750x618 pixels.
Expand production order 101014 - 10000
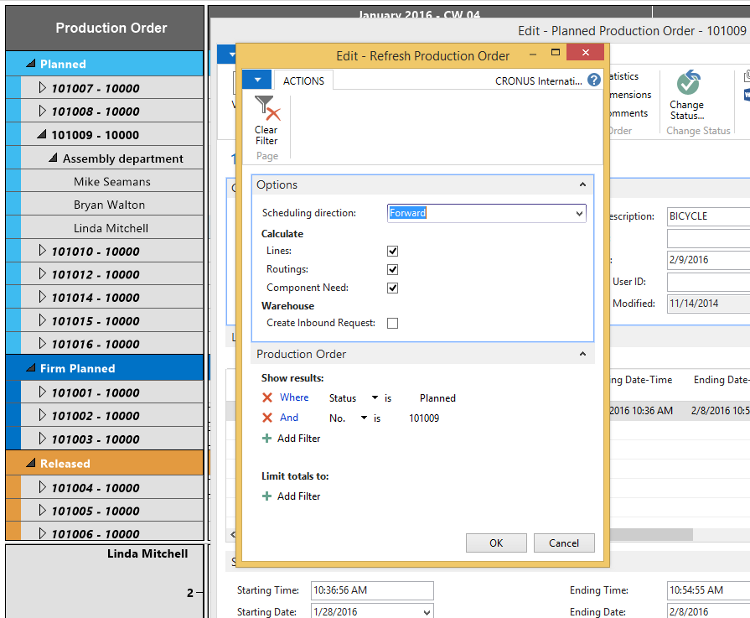point(42,297)
